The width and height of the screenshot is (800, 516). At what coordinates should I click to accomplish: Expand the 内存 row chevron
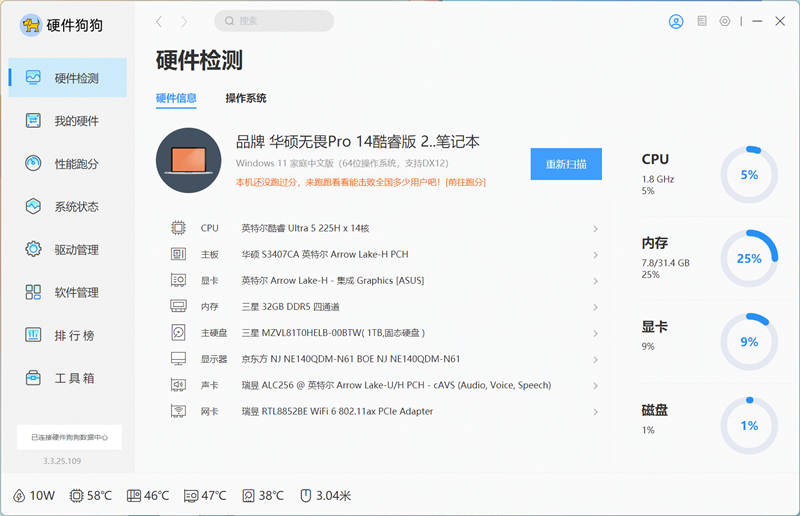595,307
